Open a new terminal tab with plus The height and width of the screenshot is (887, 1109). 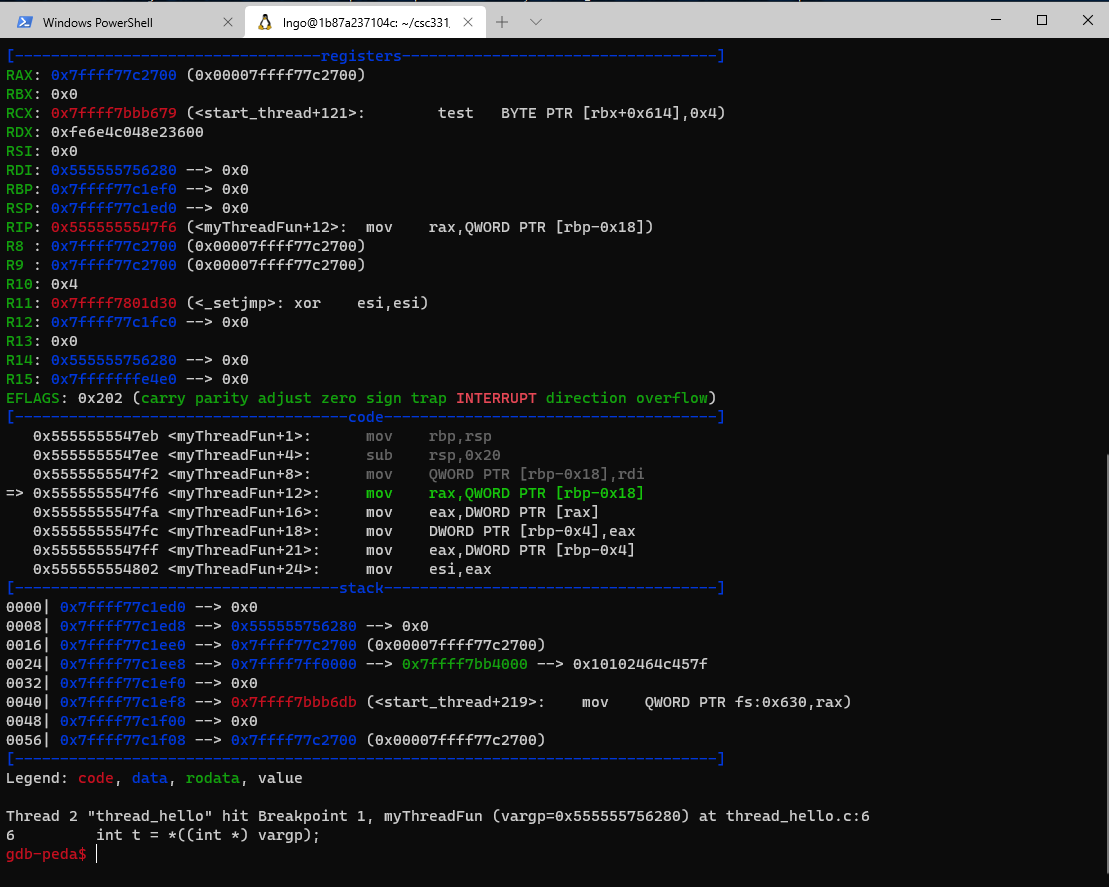point(501,22)
